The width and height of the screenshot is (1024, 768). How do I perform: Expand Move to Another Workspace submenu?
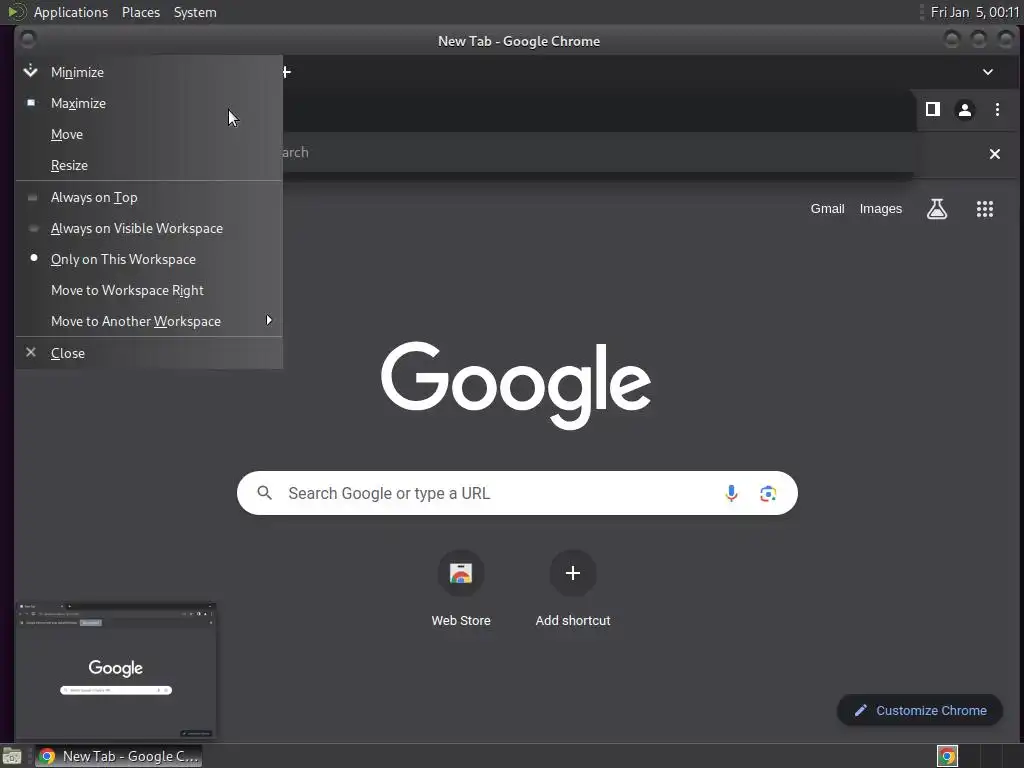(x=149, y=321)
